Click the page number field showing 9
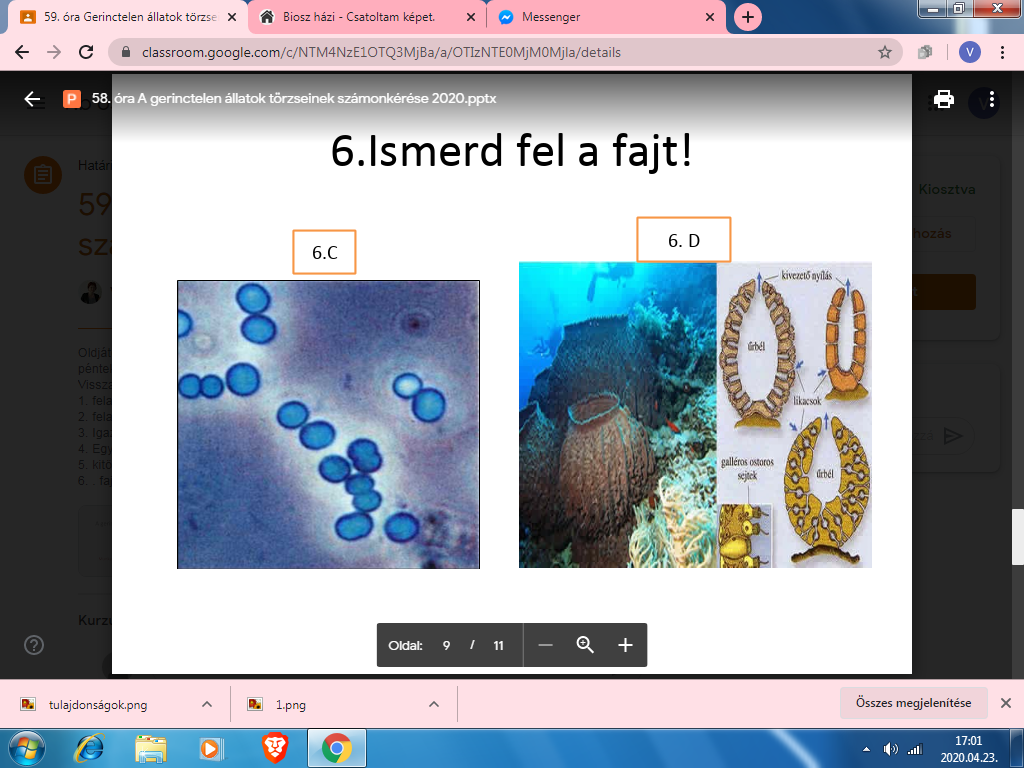 [x=448, y=645]
